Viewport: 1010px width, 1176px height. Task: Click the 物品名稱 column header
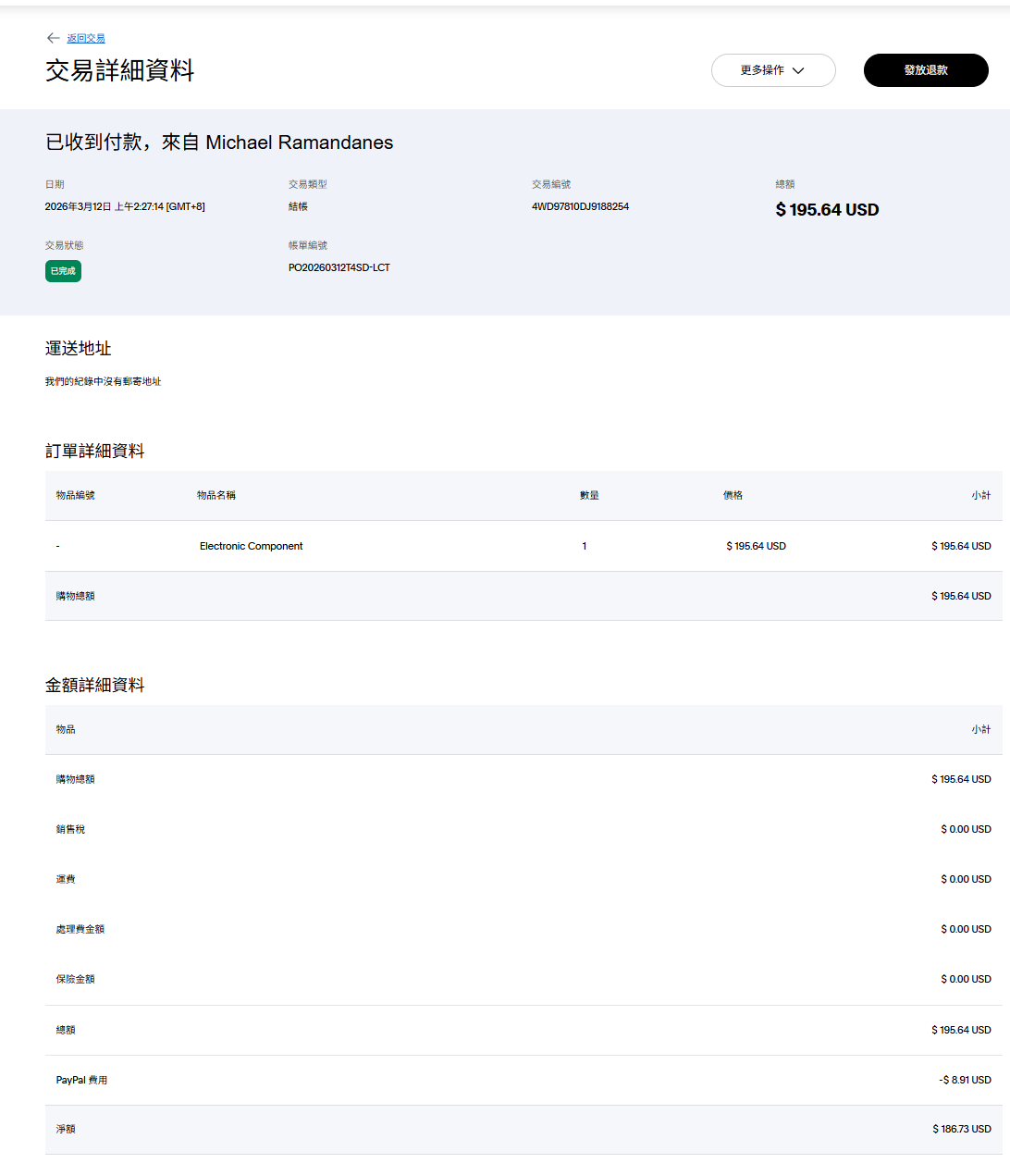[x=216, y=495]
